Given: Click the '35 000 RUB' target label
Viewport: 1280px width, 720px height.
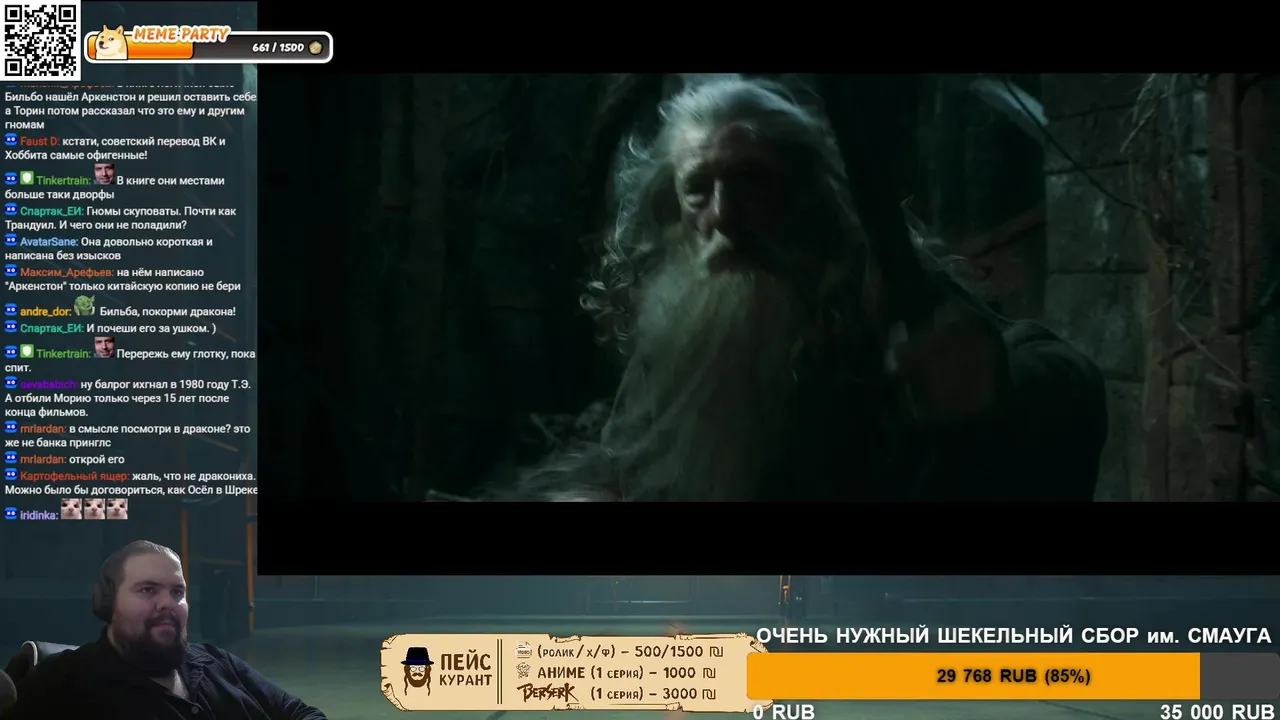Looking at the screenshot, I should point(1217,711).
